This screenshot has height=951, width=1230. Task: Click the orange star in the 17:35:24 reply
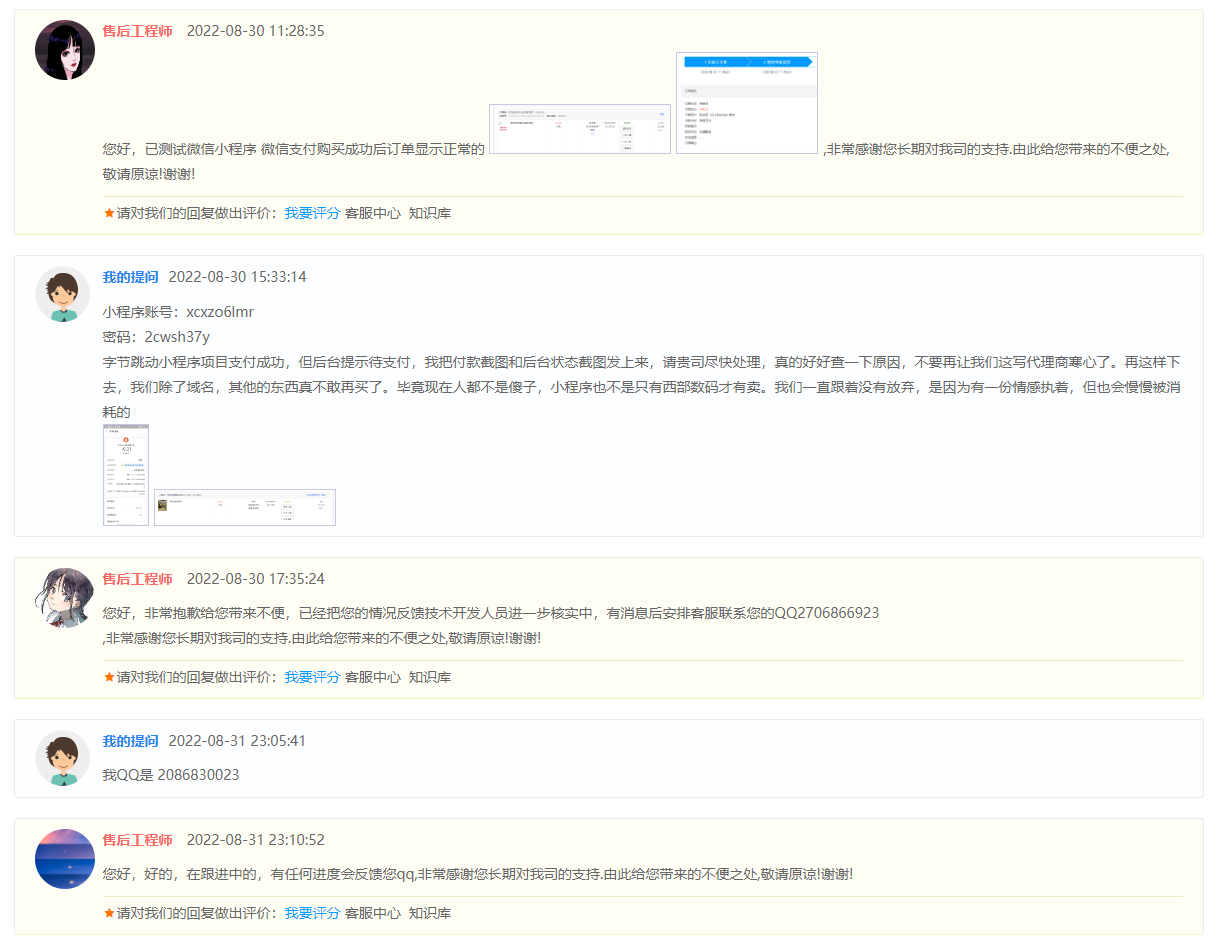coord(109,677)
